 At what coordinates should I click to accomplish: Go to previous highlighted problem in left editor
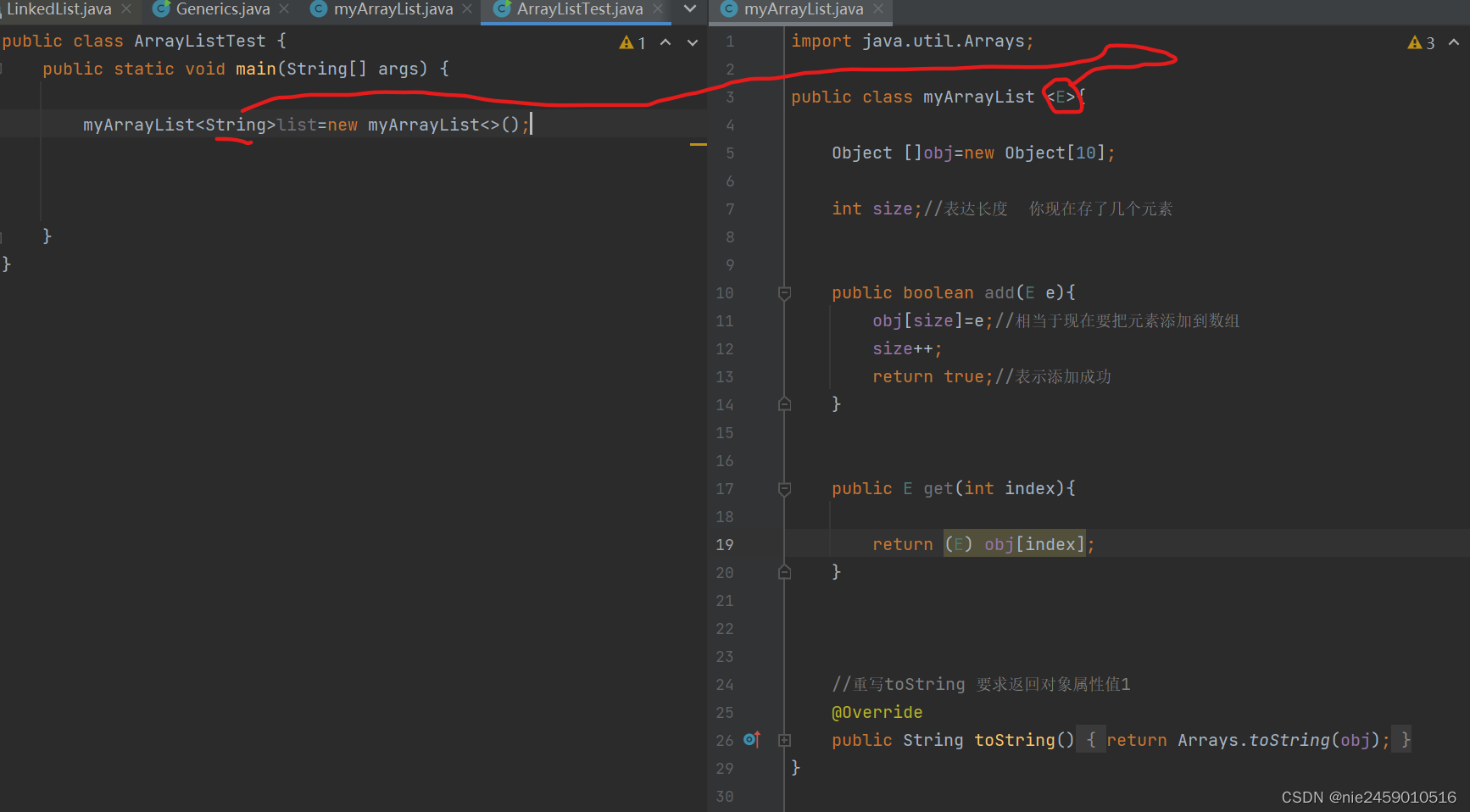tap(665, 43)
